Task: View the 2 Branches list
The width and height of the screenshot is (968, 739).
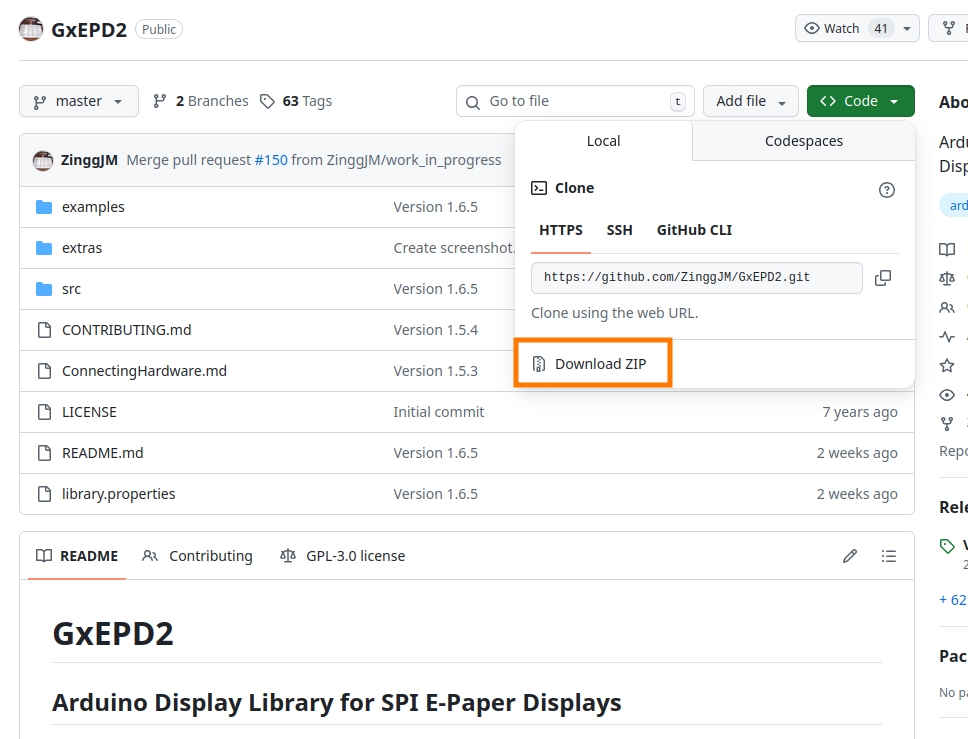Action: pos(201,101)
